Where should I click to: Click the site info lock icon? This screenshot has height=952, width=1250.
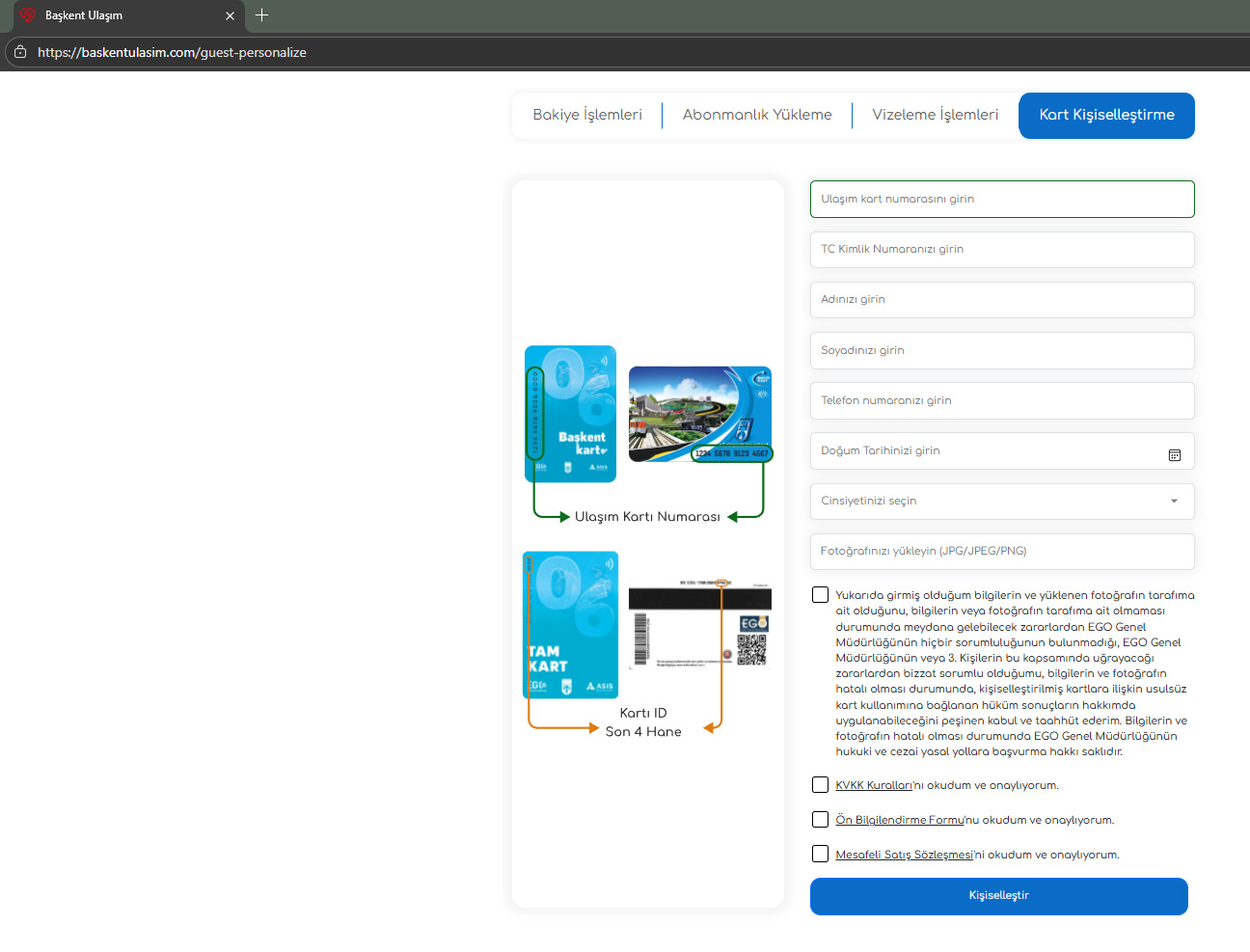coord(20,52)
